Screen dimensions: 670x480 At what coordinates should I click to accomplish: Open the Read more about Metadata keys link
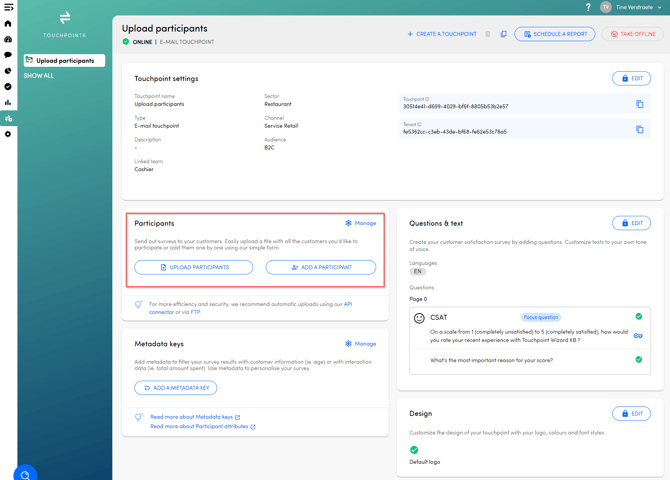coord(194,417)
